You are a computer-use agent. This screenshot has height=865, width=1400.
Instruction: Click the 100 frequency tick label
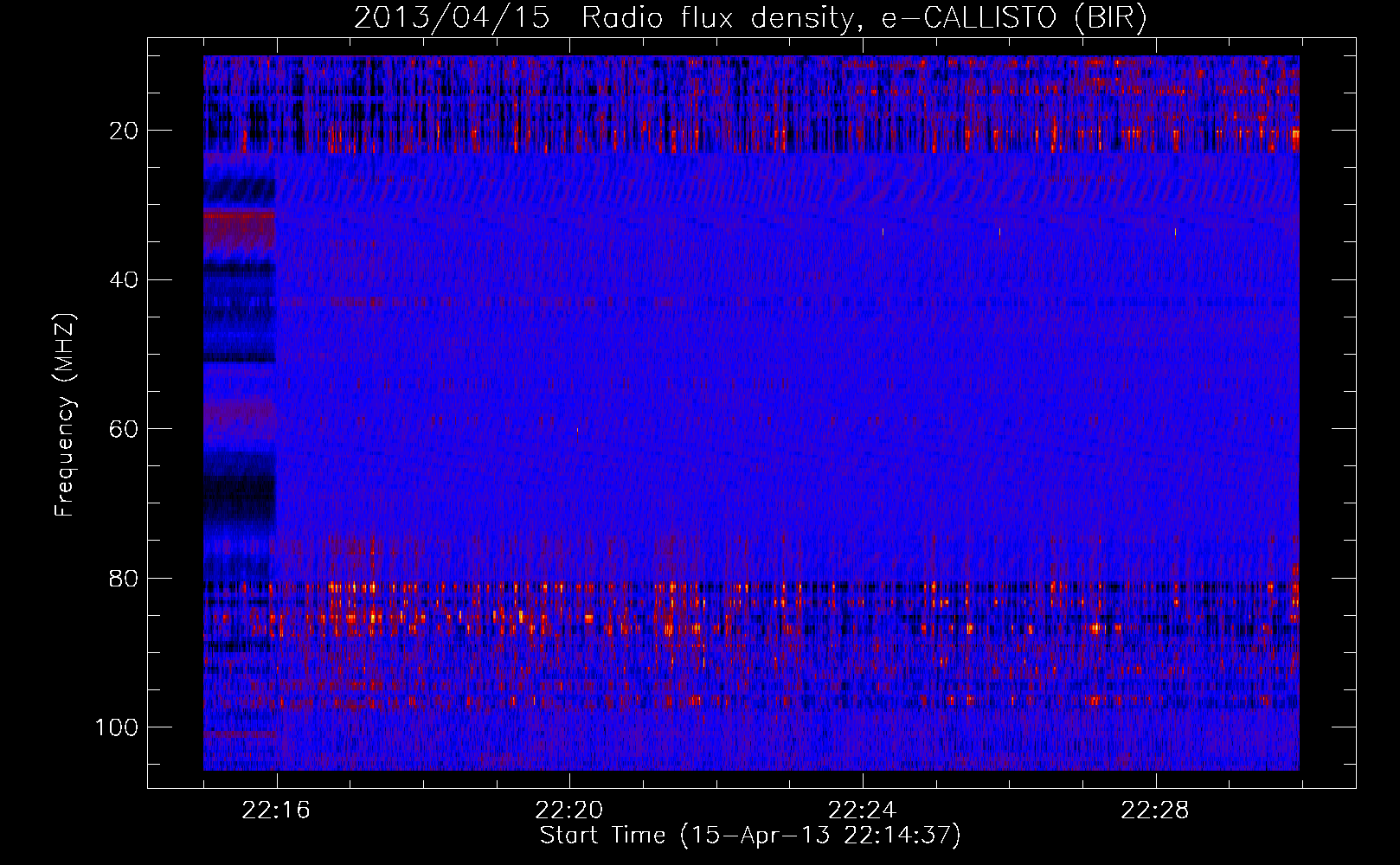(x=117, y=727)
